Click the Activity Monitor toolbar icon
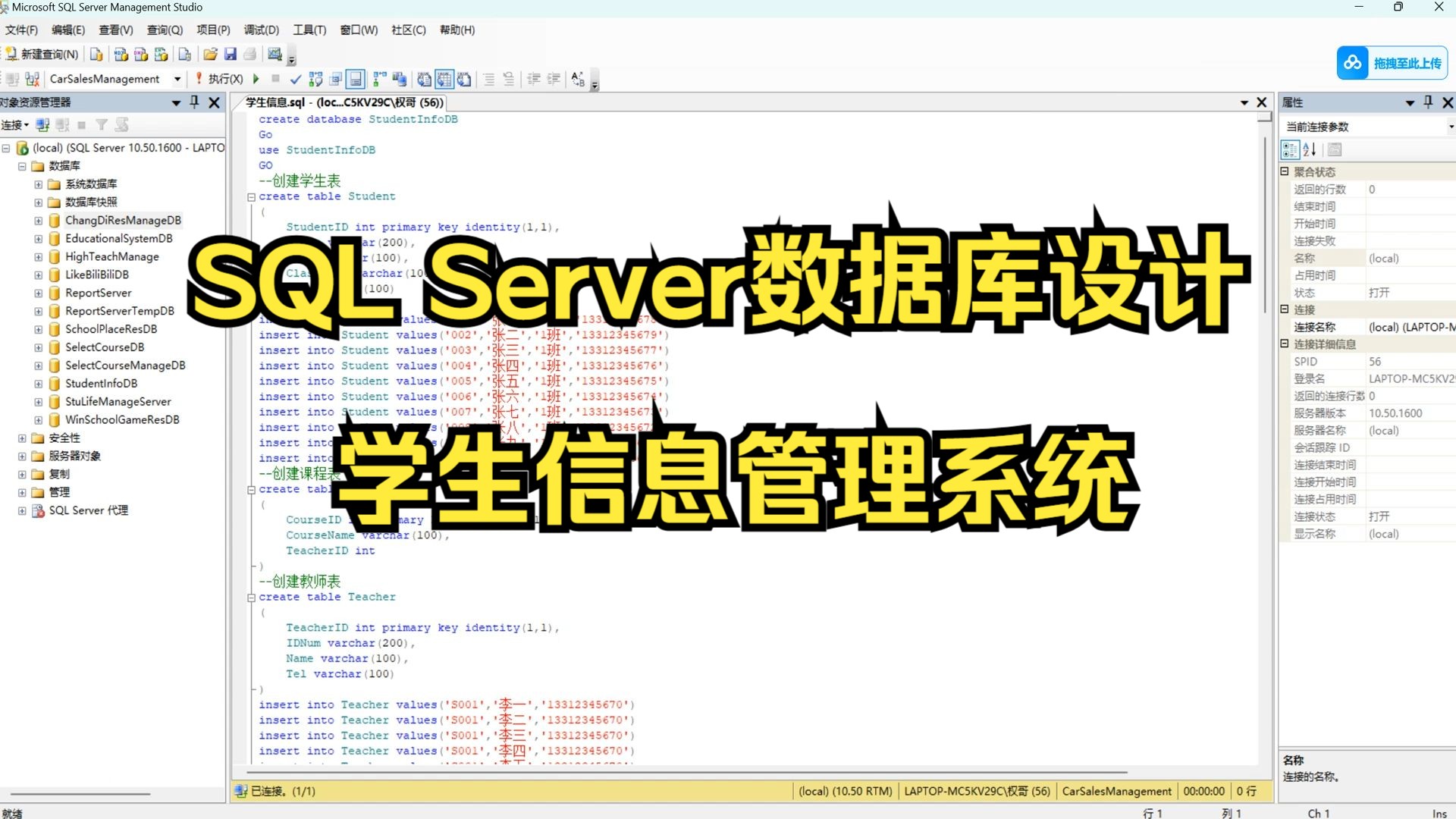The image size is (1456, 819). 275,54
